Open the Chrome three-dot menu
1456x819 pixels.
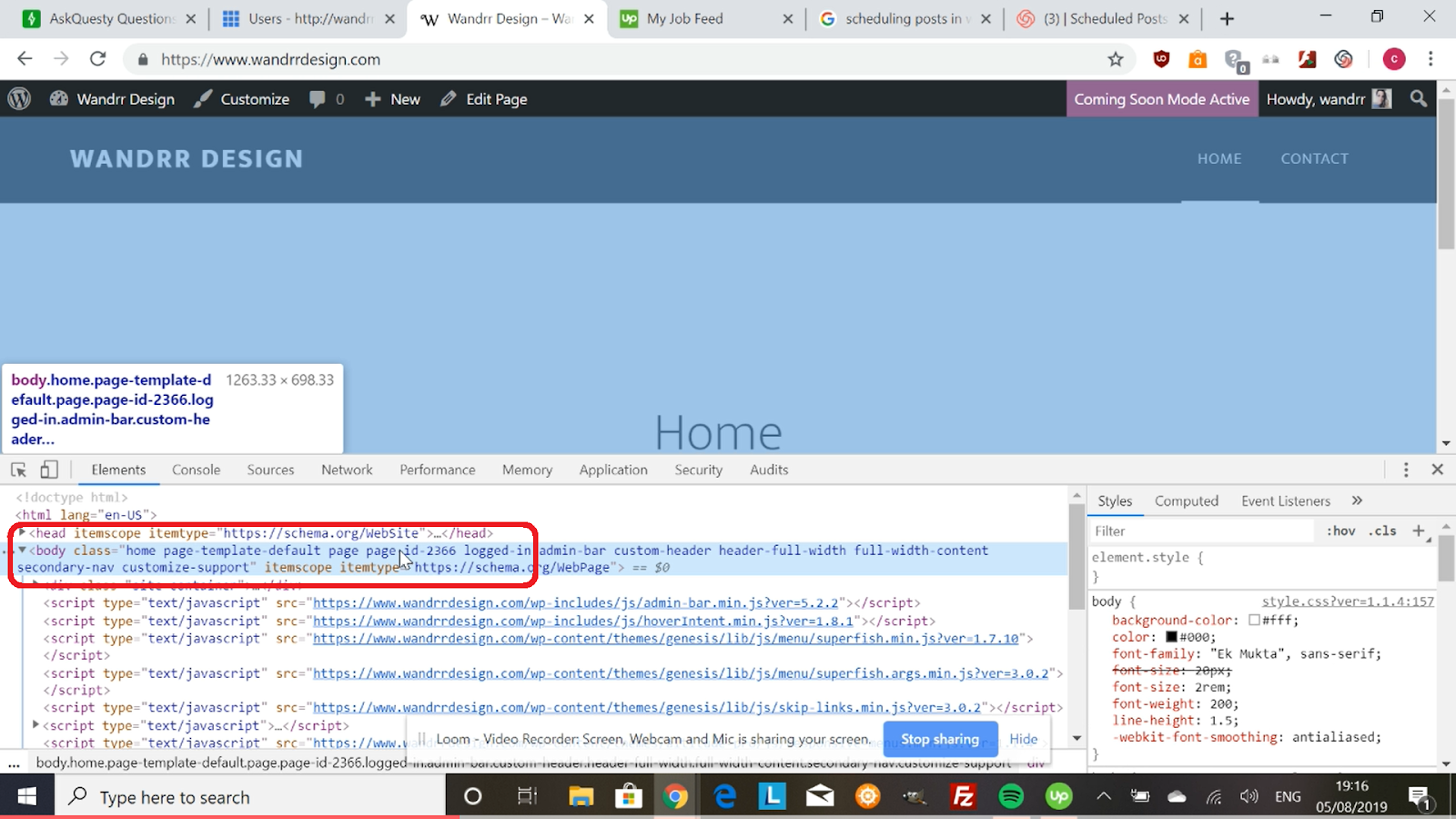tap(1431, 59)
